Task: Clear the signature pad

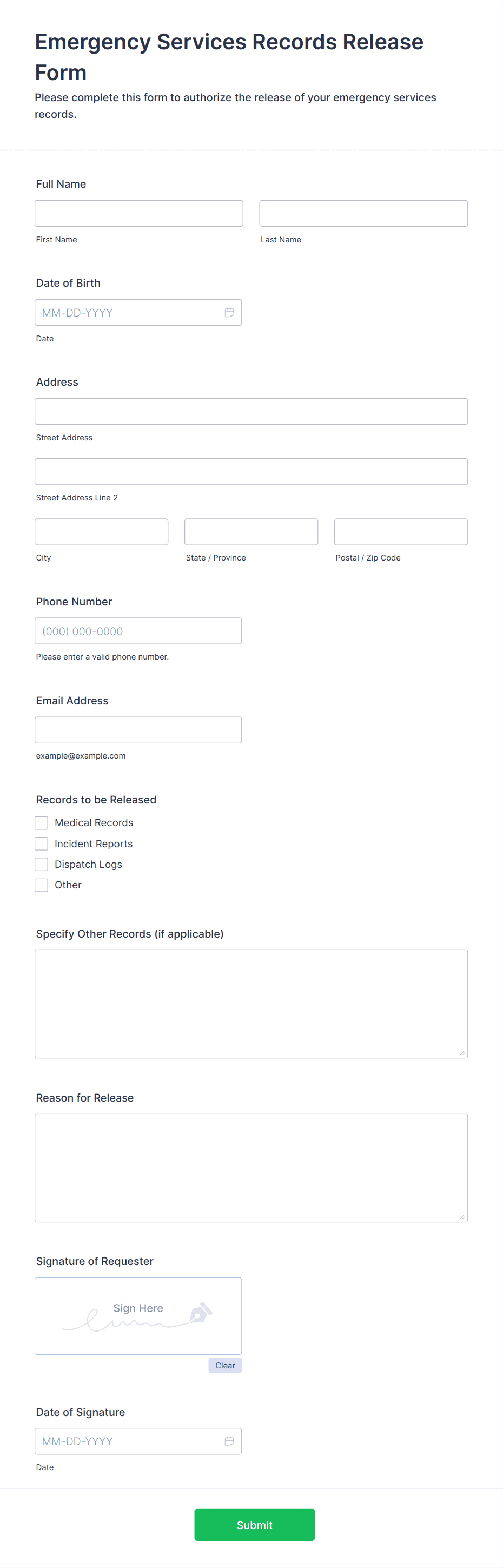Action: [225, 1365]
